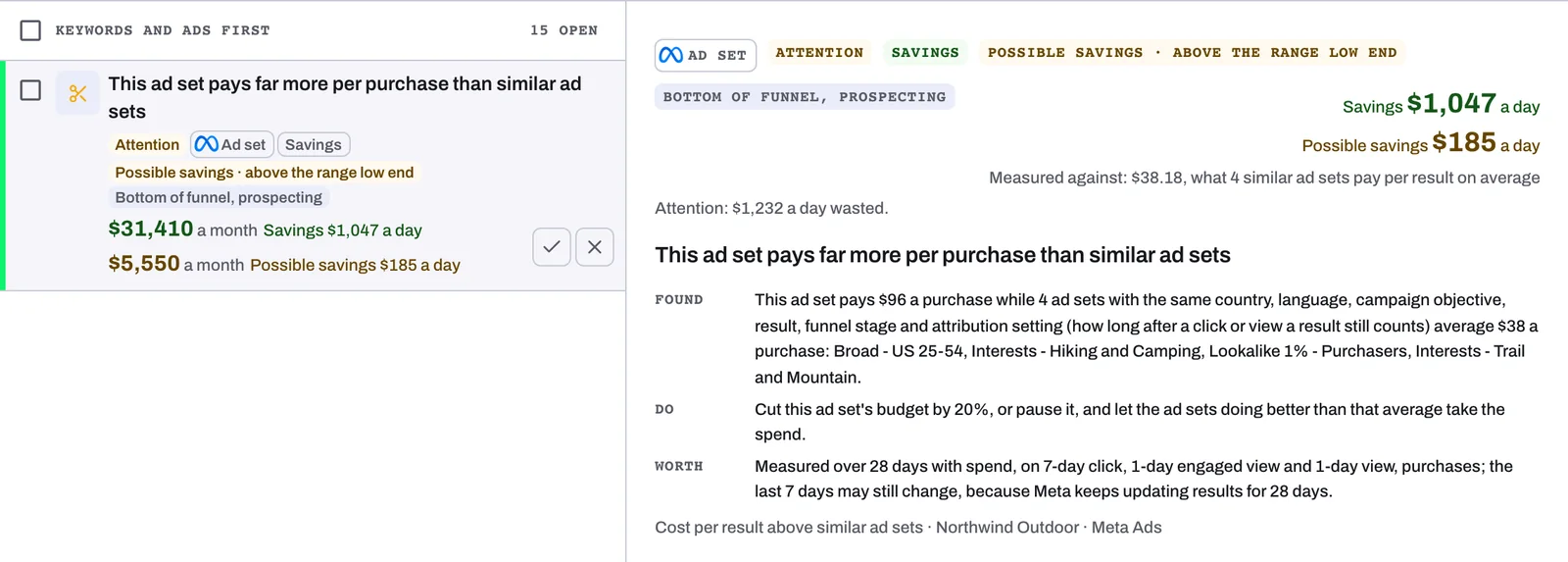Click the 'SAVINGS' badge in detail panel
Screen dimensions: 1568x562
pos(925,53)
